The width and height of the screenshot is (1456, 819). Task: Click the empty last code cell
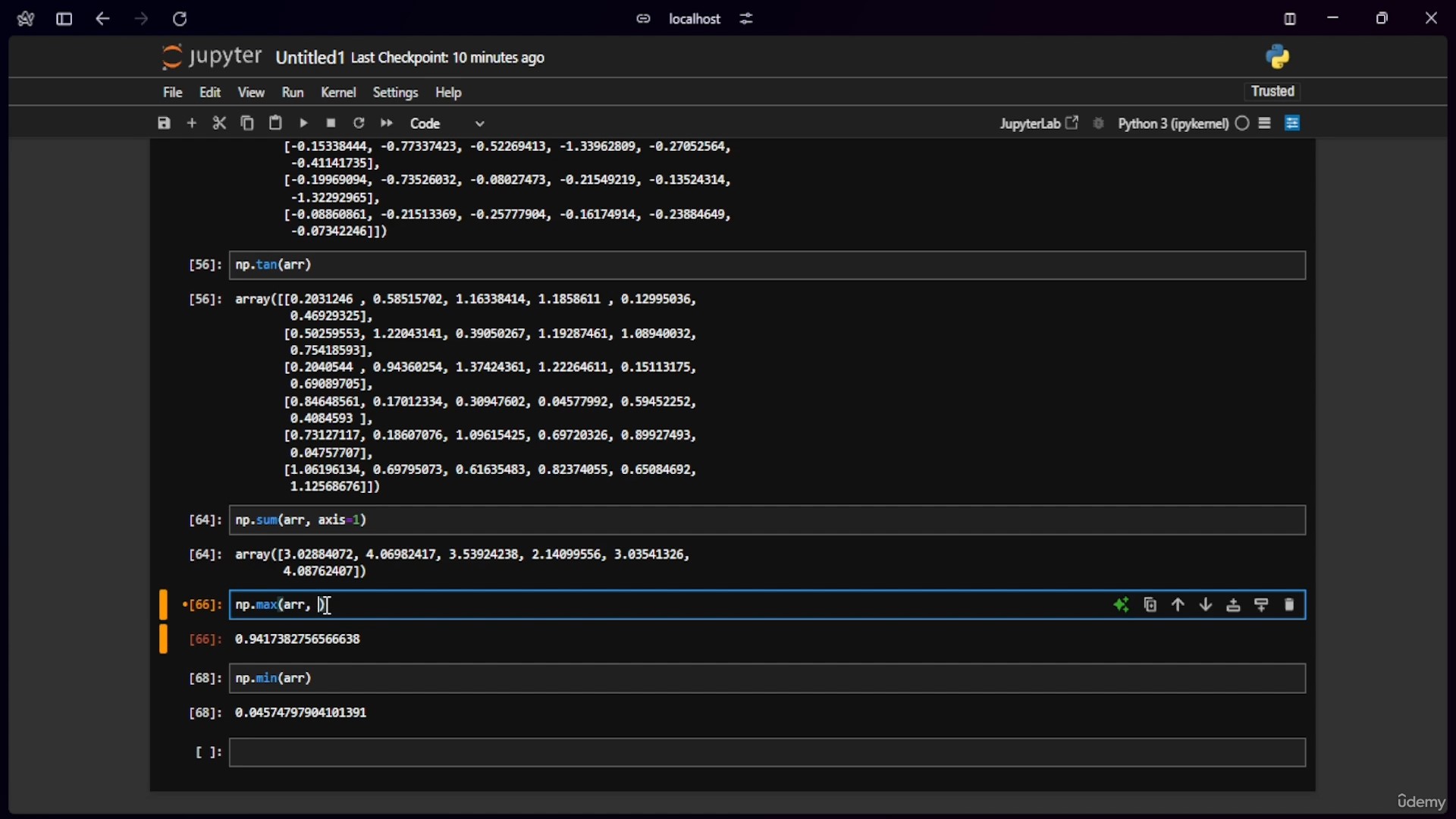pos(767,753)
